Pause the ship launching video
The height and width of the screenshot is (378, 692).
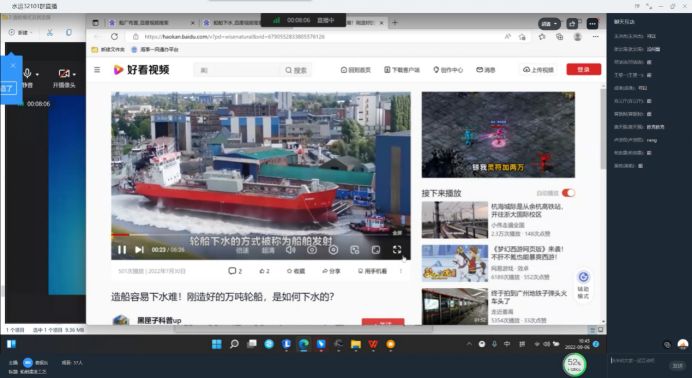(122, 250)
